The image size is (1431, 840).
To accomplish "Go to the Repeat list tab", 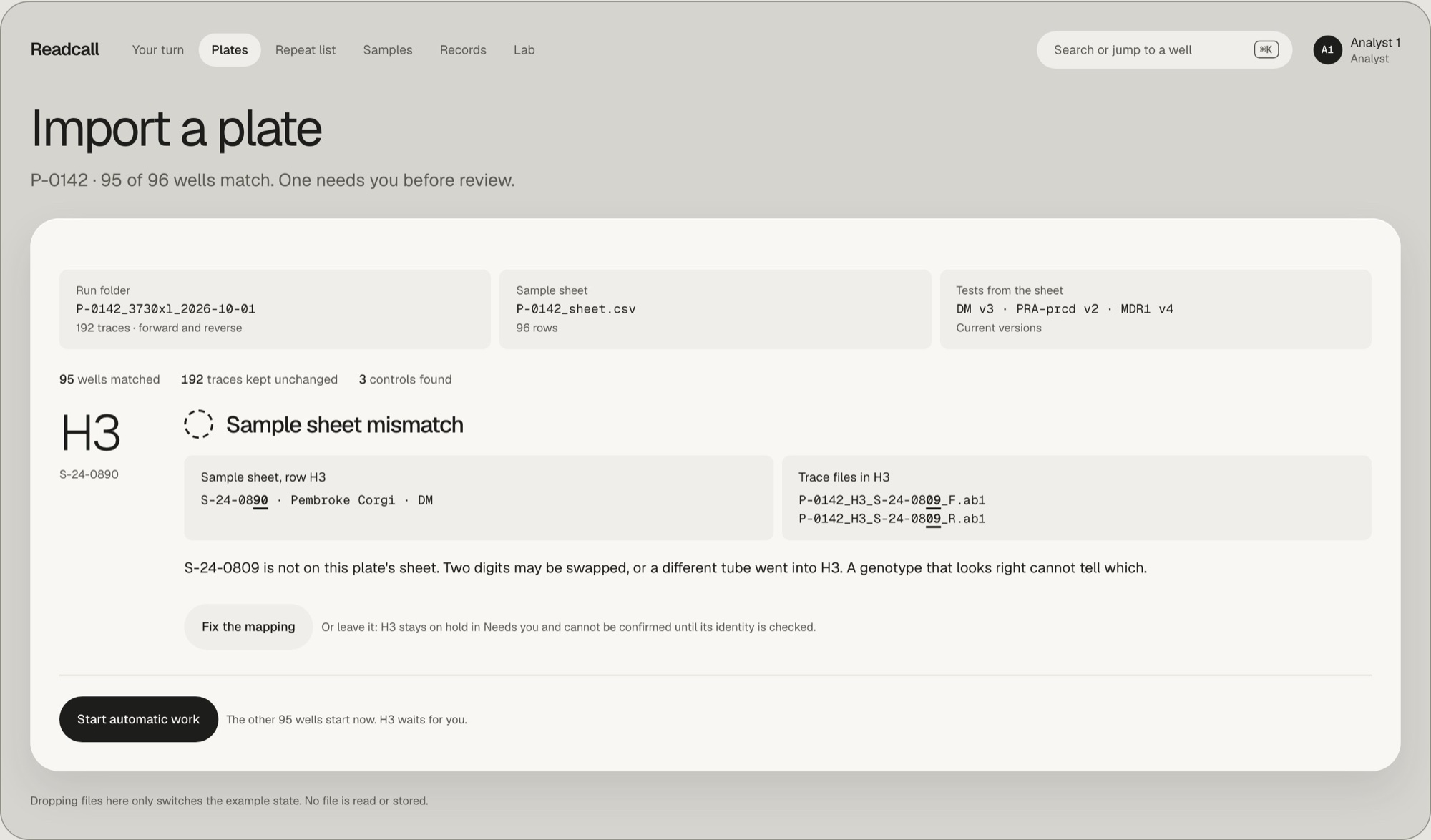I will tap(306, 50).
